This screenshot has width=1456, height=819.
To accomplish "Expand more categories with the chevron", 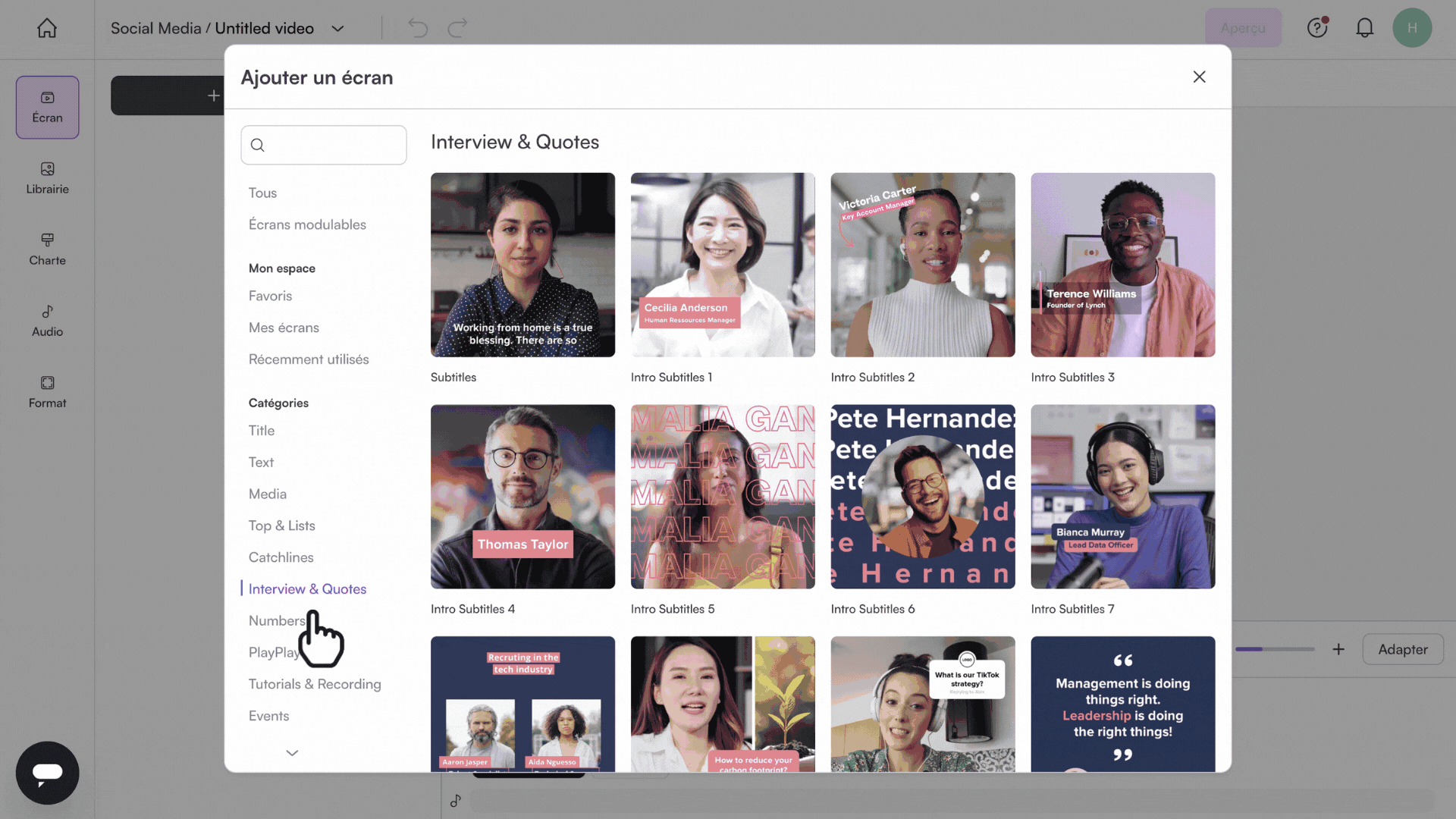I will (x=292, y=753).
